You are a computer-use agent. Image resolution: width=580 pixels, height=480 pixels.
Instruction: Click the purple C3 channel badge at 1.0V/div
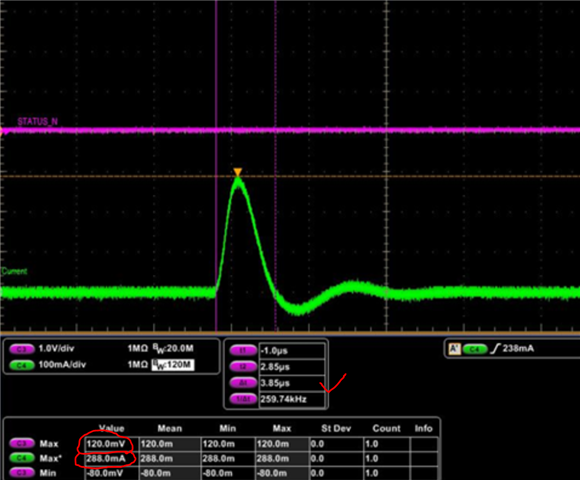[x=22, y=349]
